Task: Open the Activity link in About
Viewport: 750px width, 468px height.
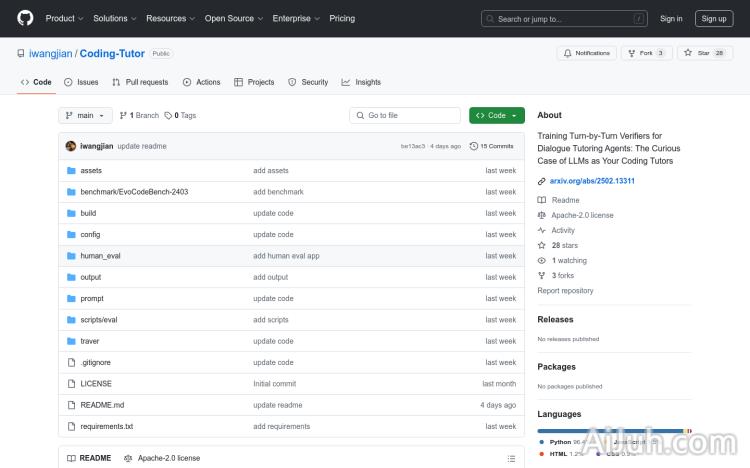Action: (x=563, y=230)
